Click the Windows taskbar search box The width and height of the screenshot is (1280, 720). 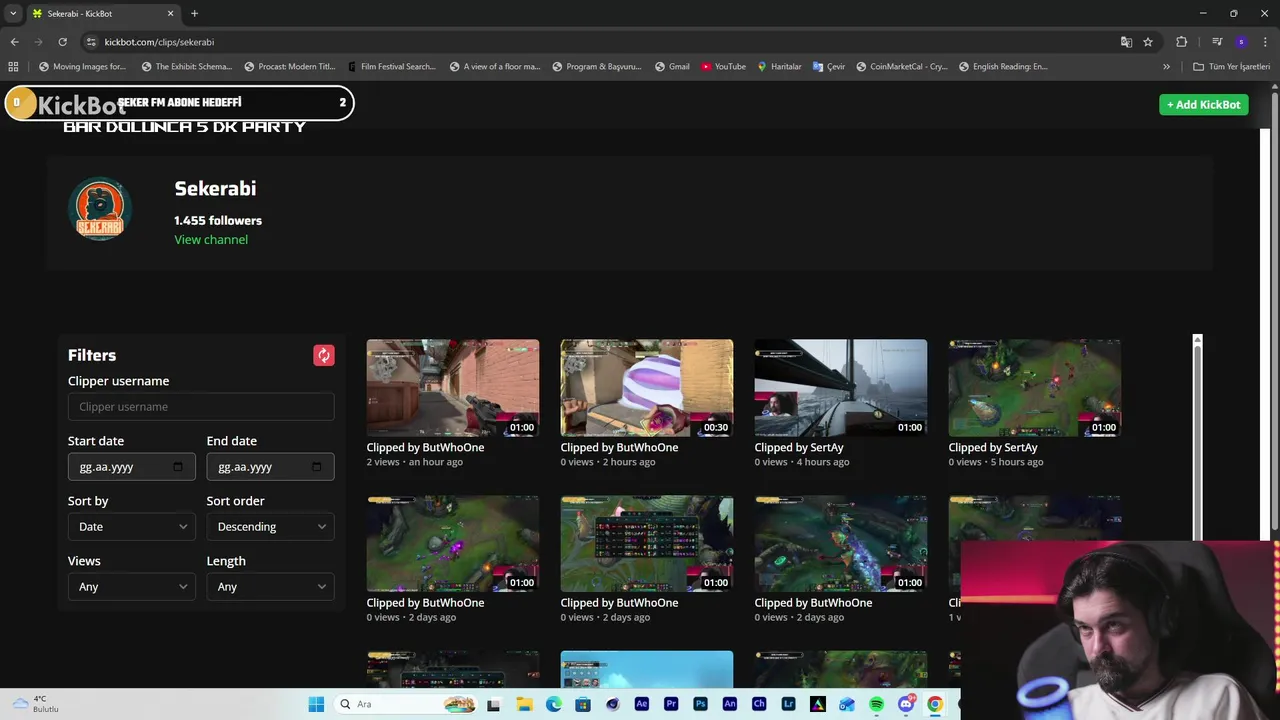pyautogui.click(x=407, y=704)
